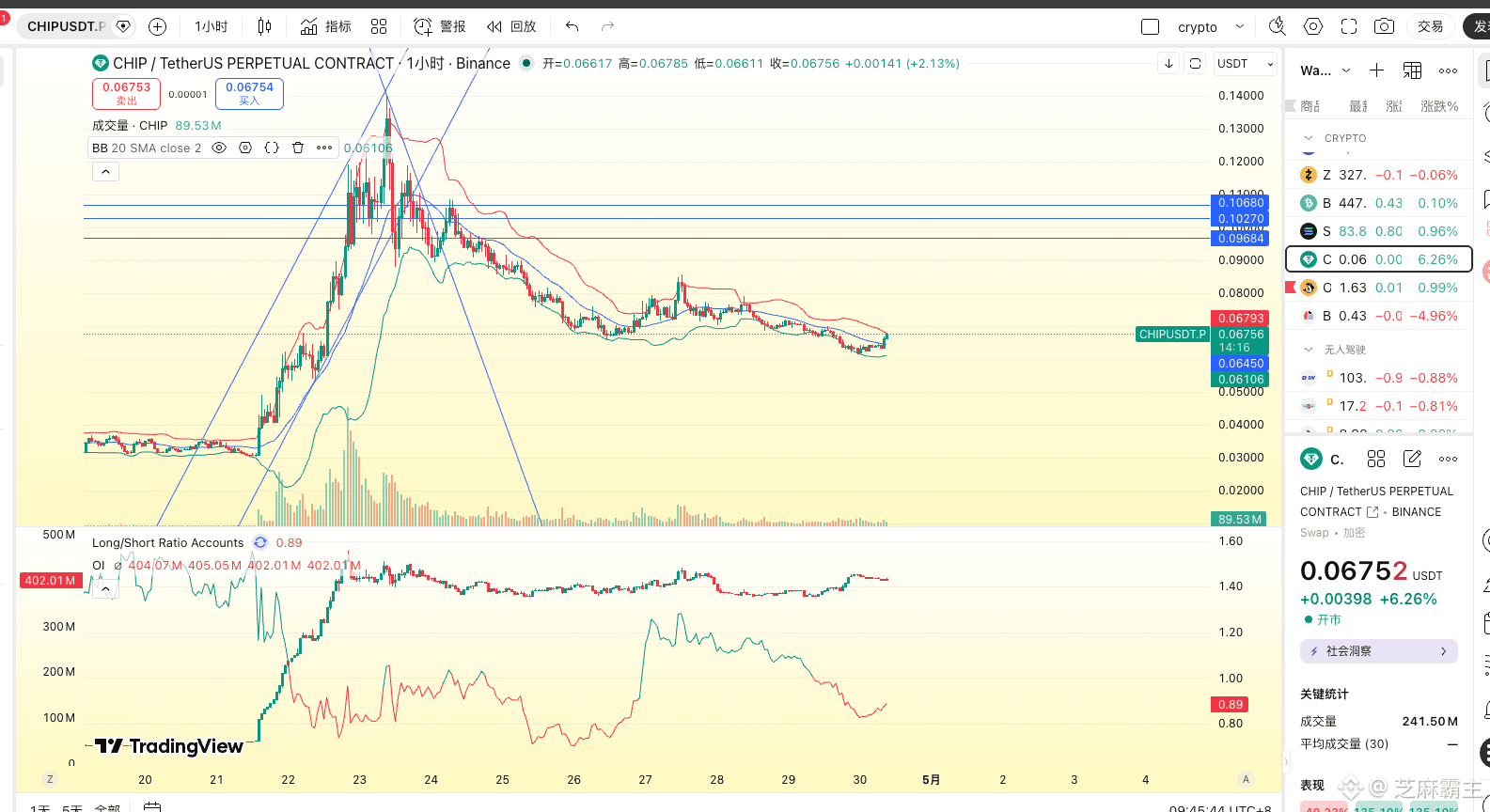1490x812 pixels.
Task: Open chart settings with the hexagon icon
Action: [1313, 26]
